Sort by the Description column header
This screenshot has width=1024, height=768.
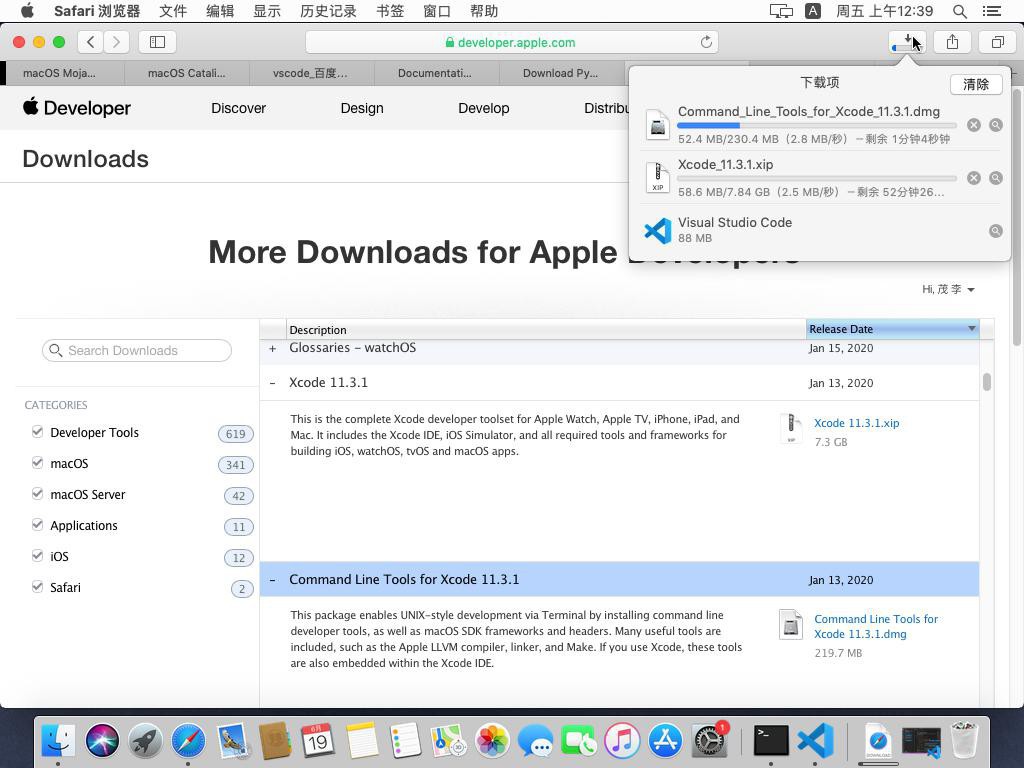546,329
